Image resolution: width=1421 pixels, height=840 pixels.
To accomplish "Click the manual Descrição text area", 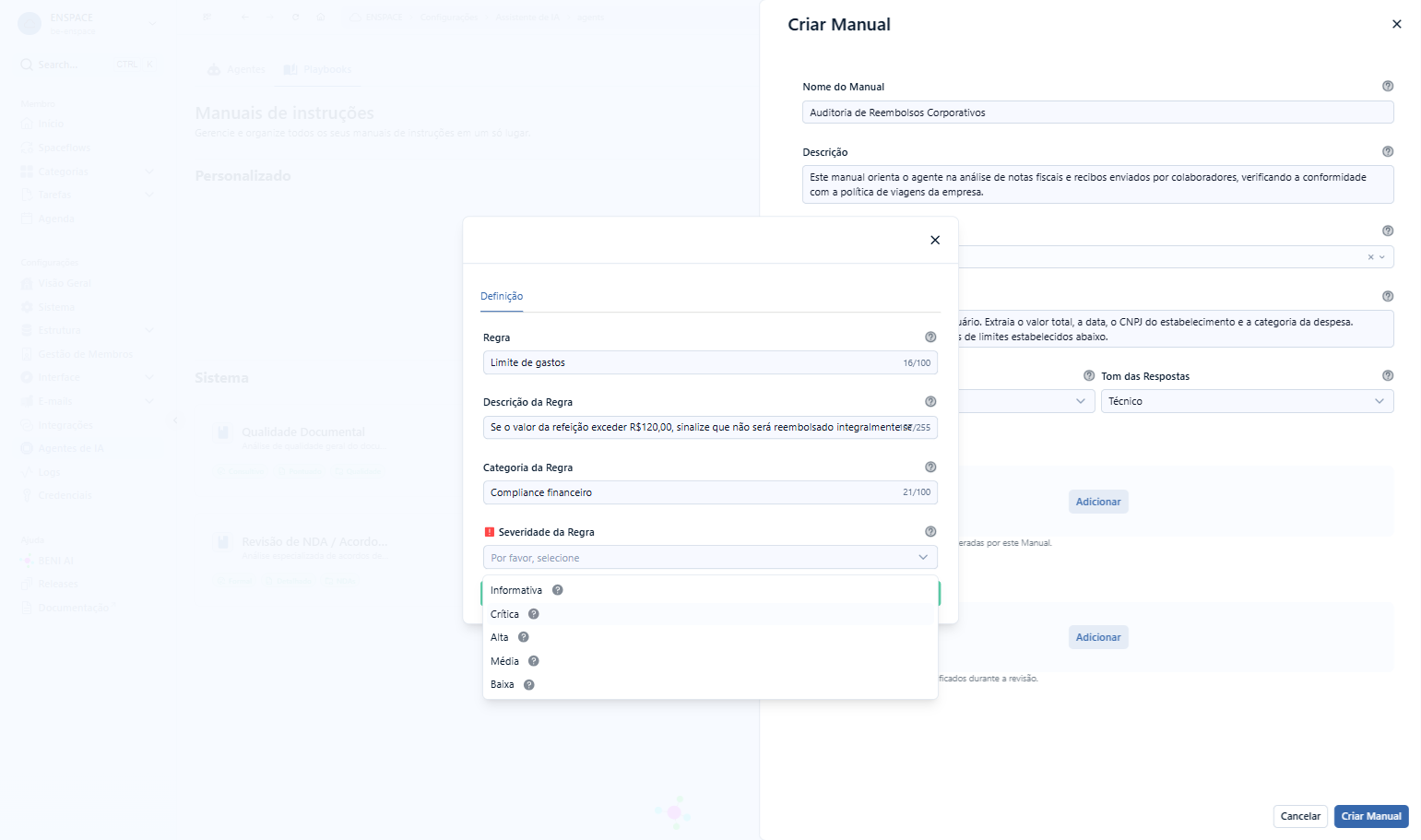I will pos(1097,184).
